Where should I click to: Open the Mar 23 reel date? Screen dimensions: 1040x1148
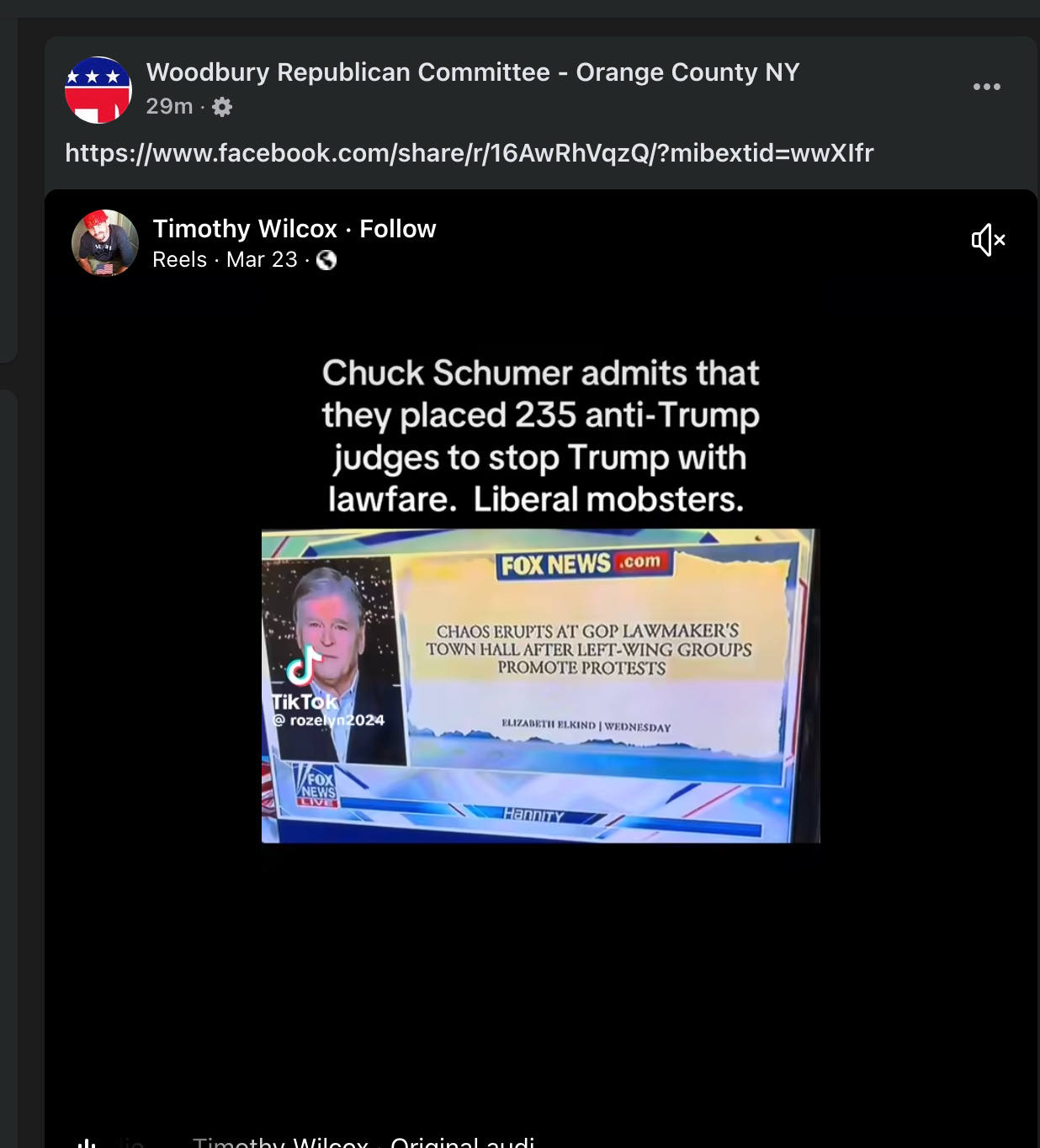click(x=262, y=260)
